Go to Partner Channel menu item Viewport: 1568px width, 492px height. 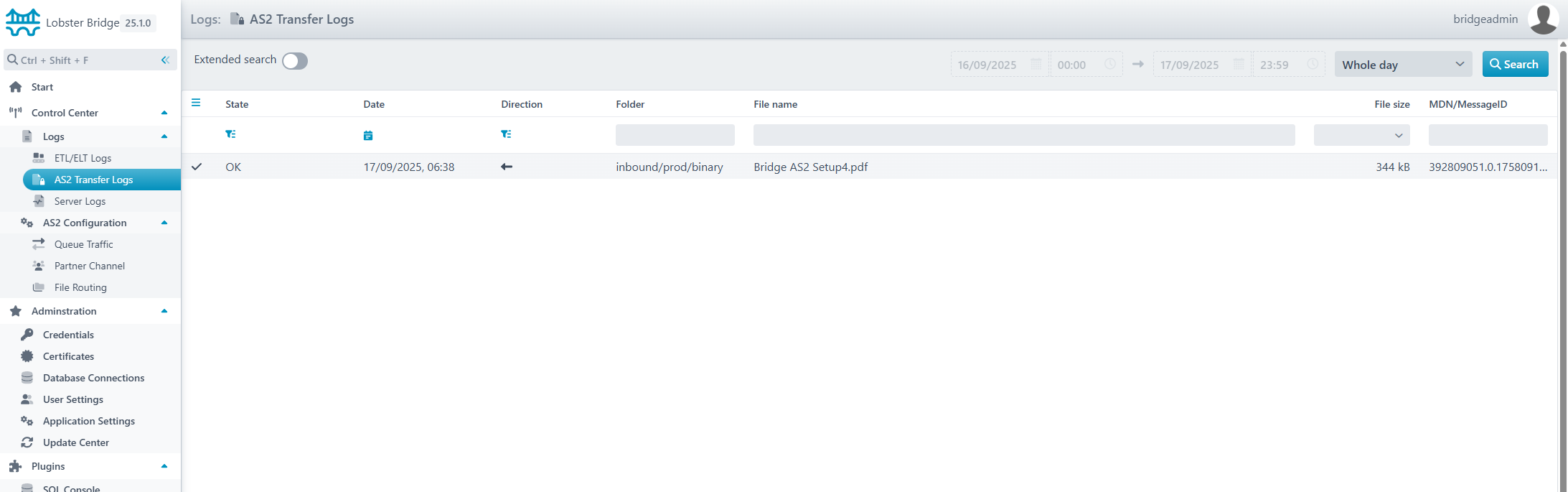[x=89, y=266]
